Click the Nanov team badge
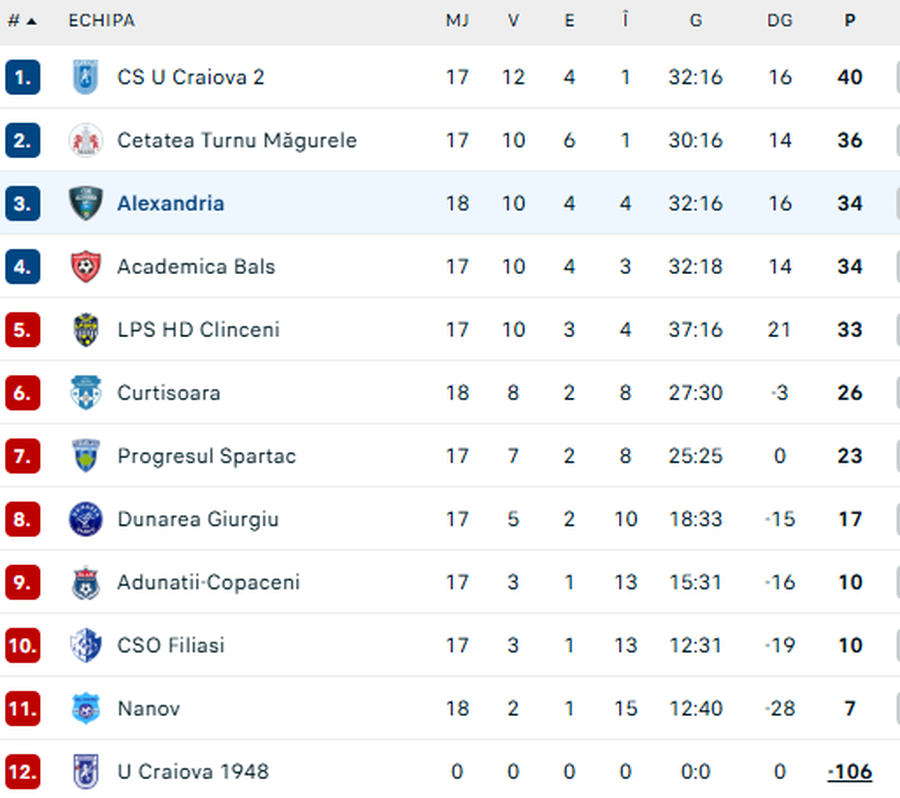The width and height of the screenshot is (900, 798). (x=85, y=708)
